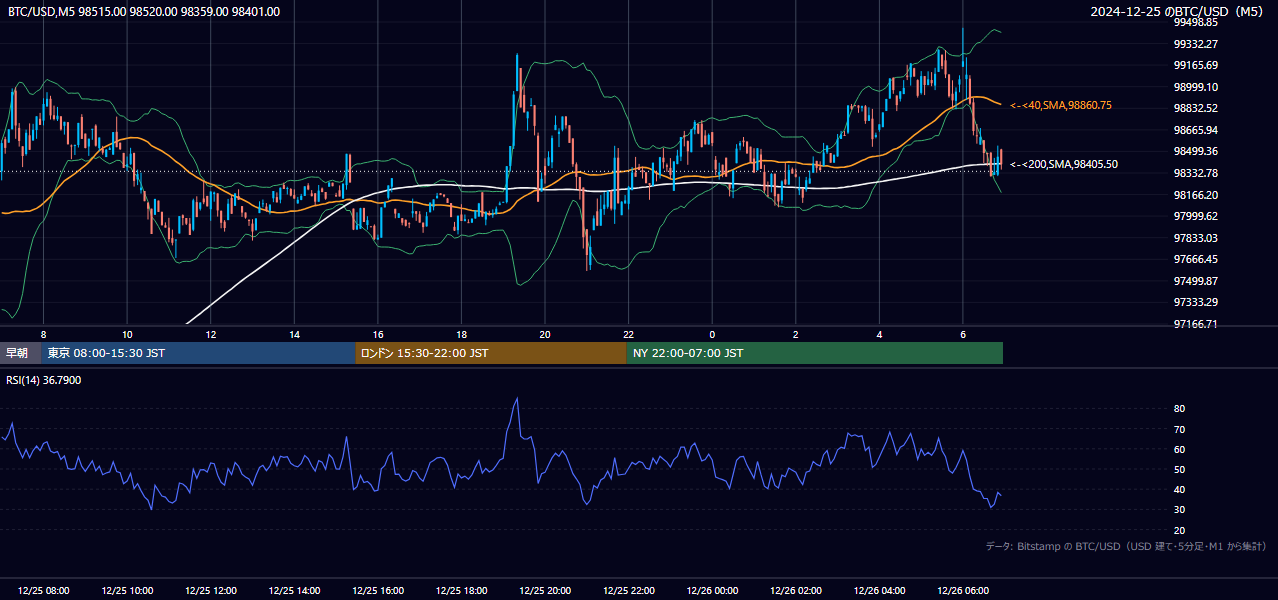
Task: Select the 200 SMA label reading 98405.50
Action: [1064, 164]
